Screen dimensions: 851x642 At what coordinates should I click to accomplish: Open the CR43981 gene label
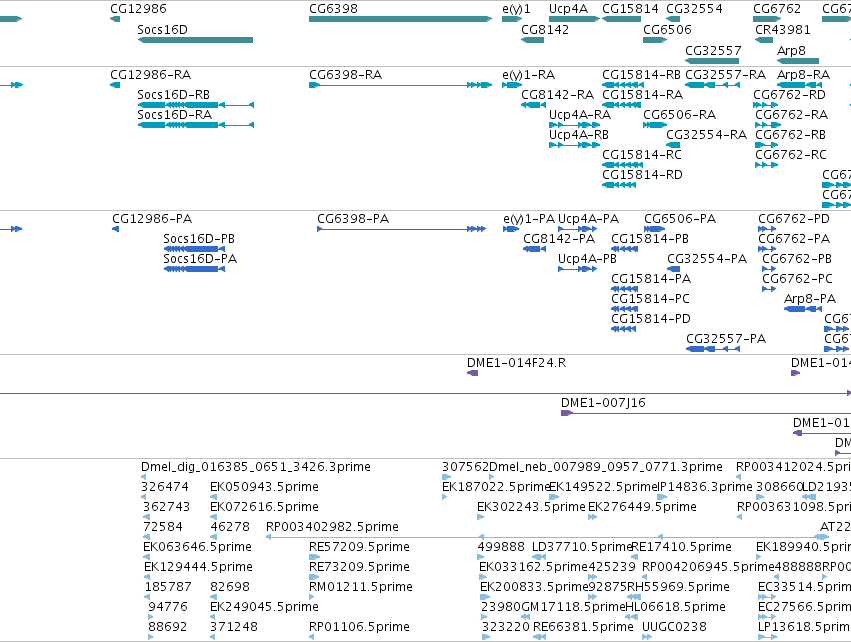point(782,30)
